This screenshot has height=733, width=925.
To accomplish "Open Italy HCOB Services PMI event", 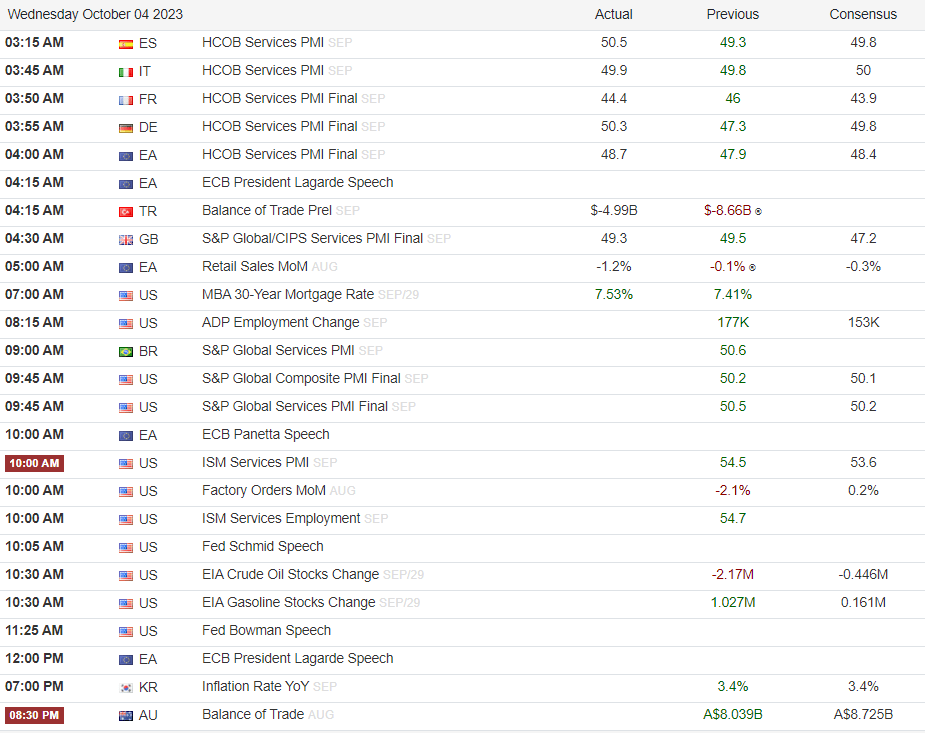I will point(263,71).
